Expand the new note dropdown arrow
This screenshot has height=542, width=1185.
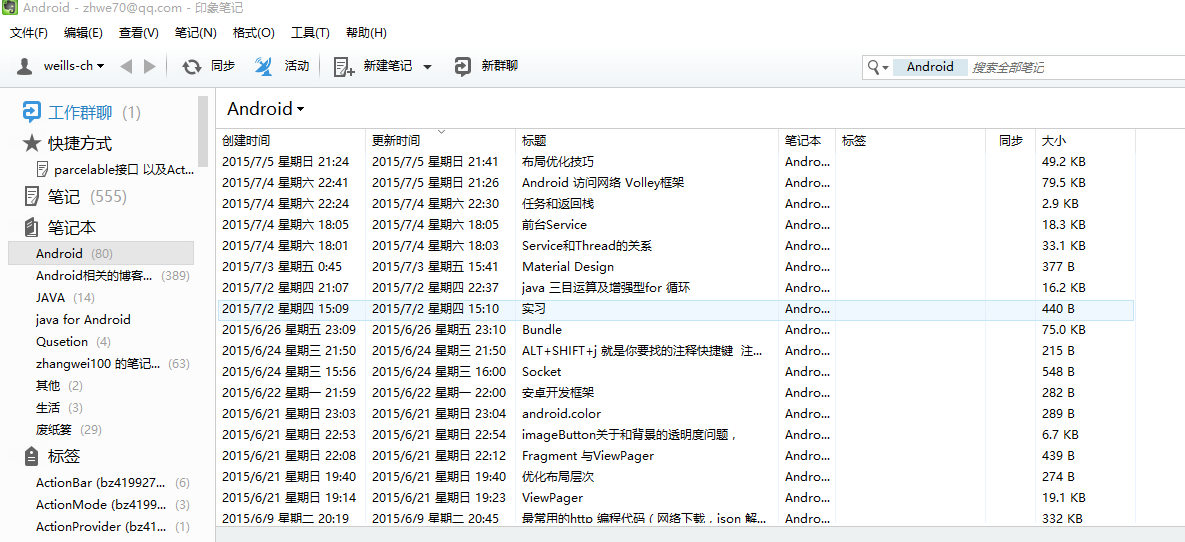(x=427, y=67)
